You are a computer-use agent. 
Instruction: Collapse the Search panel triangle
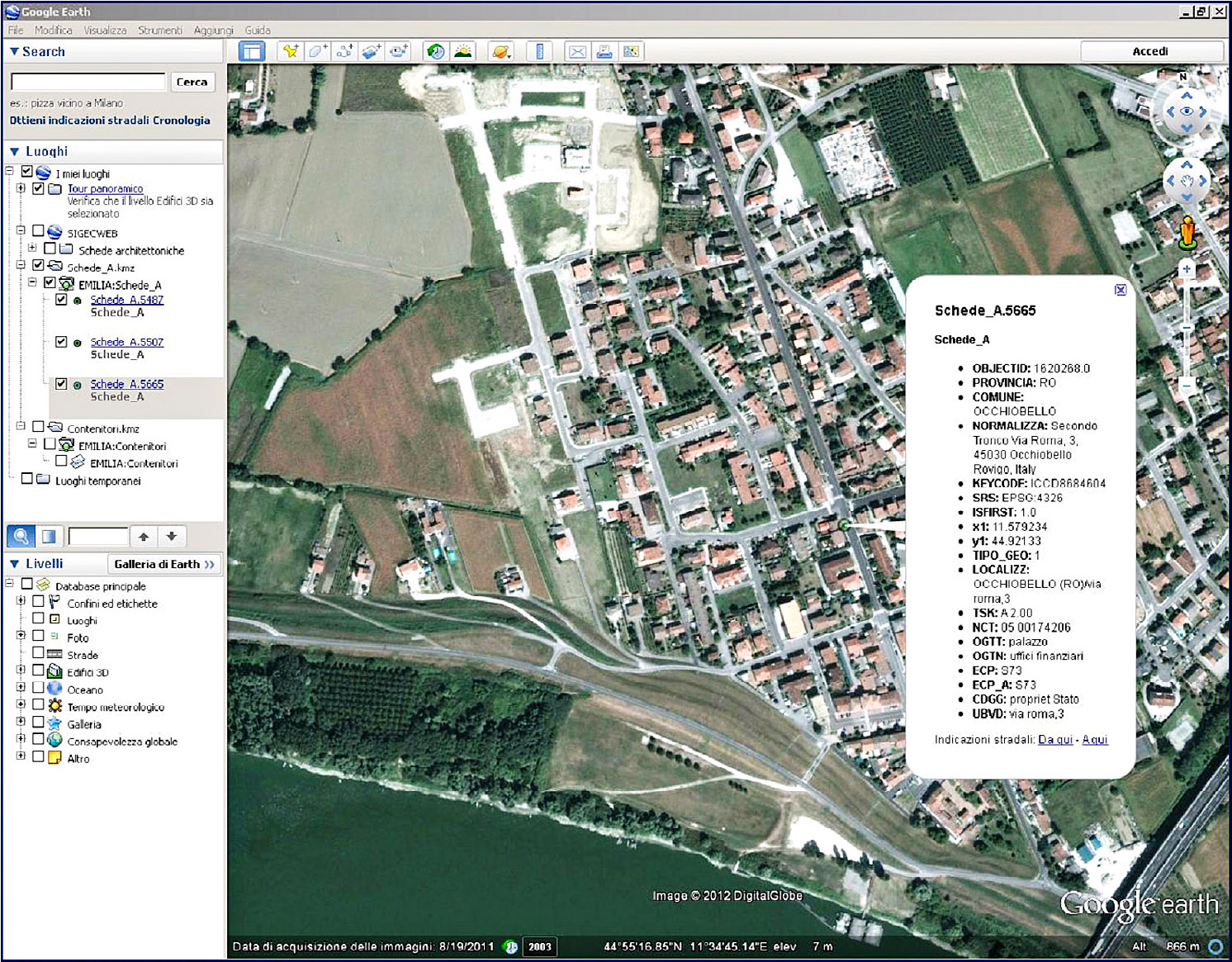coord(14,51)
